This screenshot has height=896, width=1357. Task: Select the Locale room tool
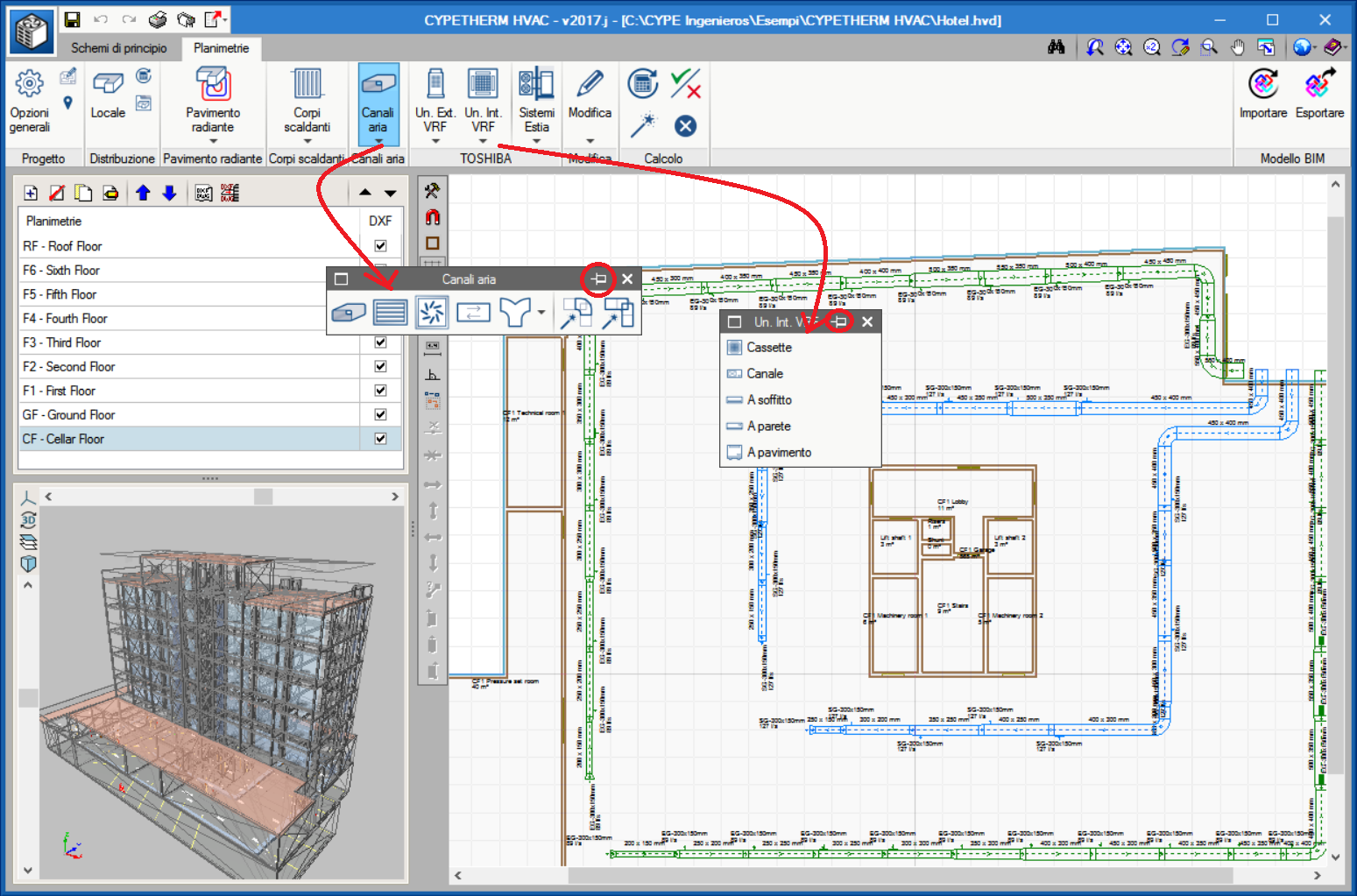click(x=108, y=95)
